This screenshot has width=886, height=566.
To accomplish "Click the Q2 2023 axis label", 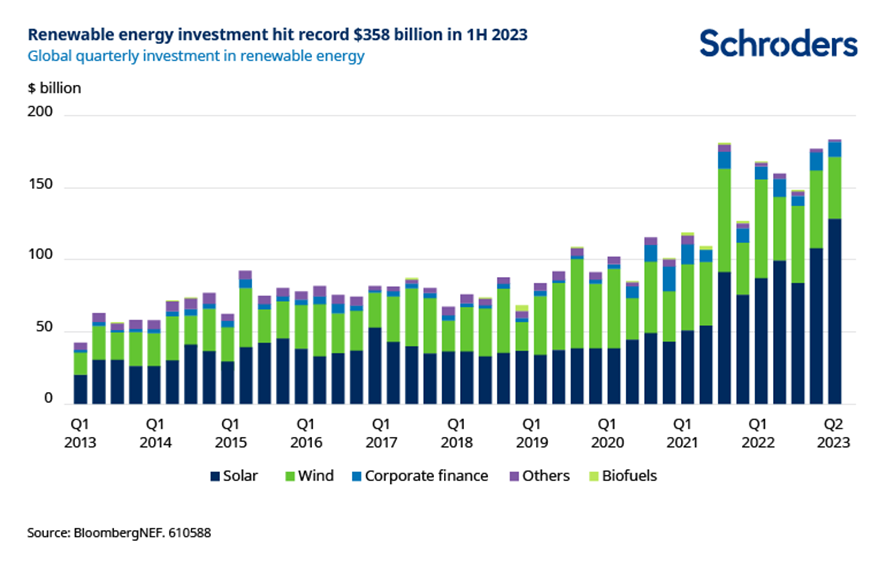I will (833, 433).
